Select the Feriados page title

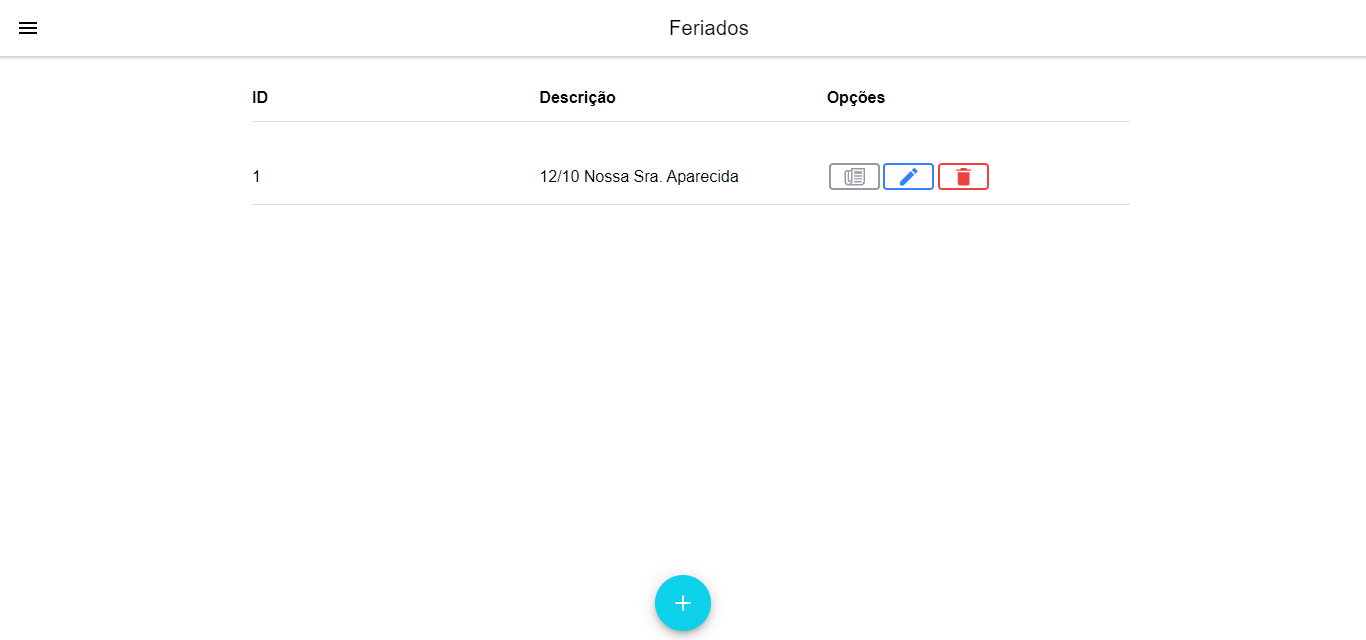(709, 28)
